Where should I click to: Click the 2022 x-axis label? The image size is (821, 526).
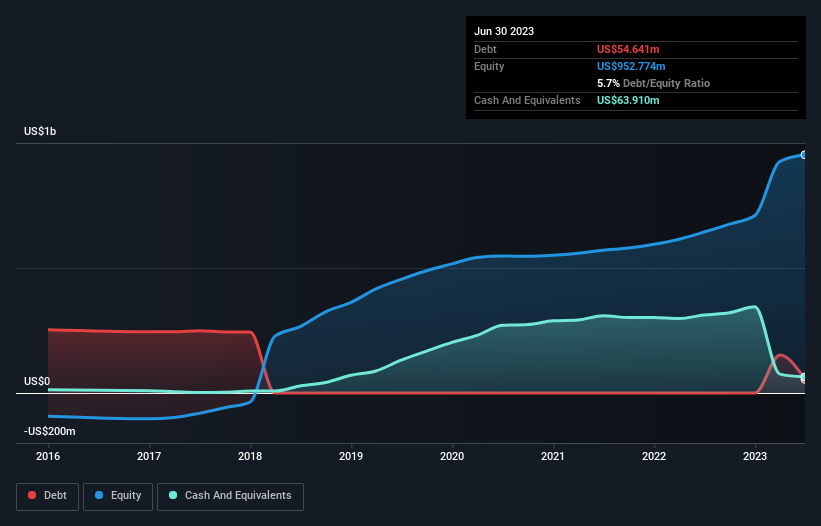(654, 456)
